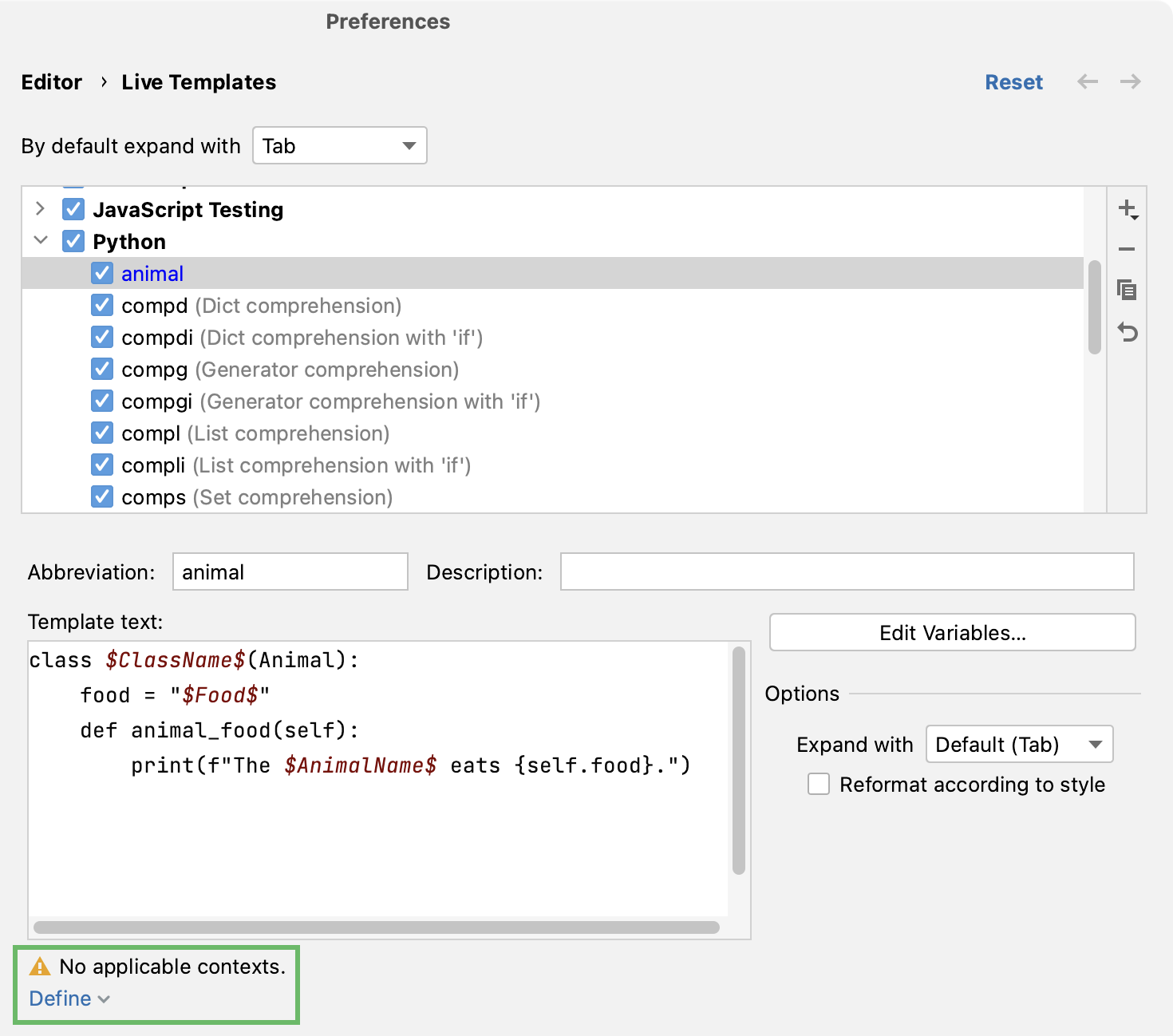Click the back navigation arrow

pos(1087,81)
